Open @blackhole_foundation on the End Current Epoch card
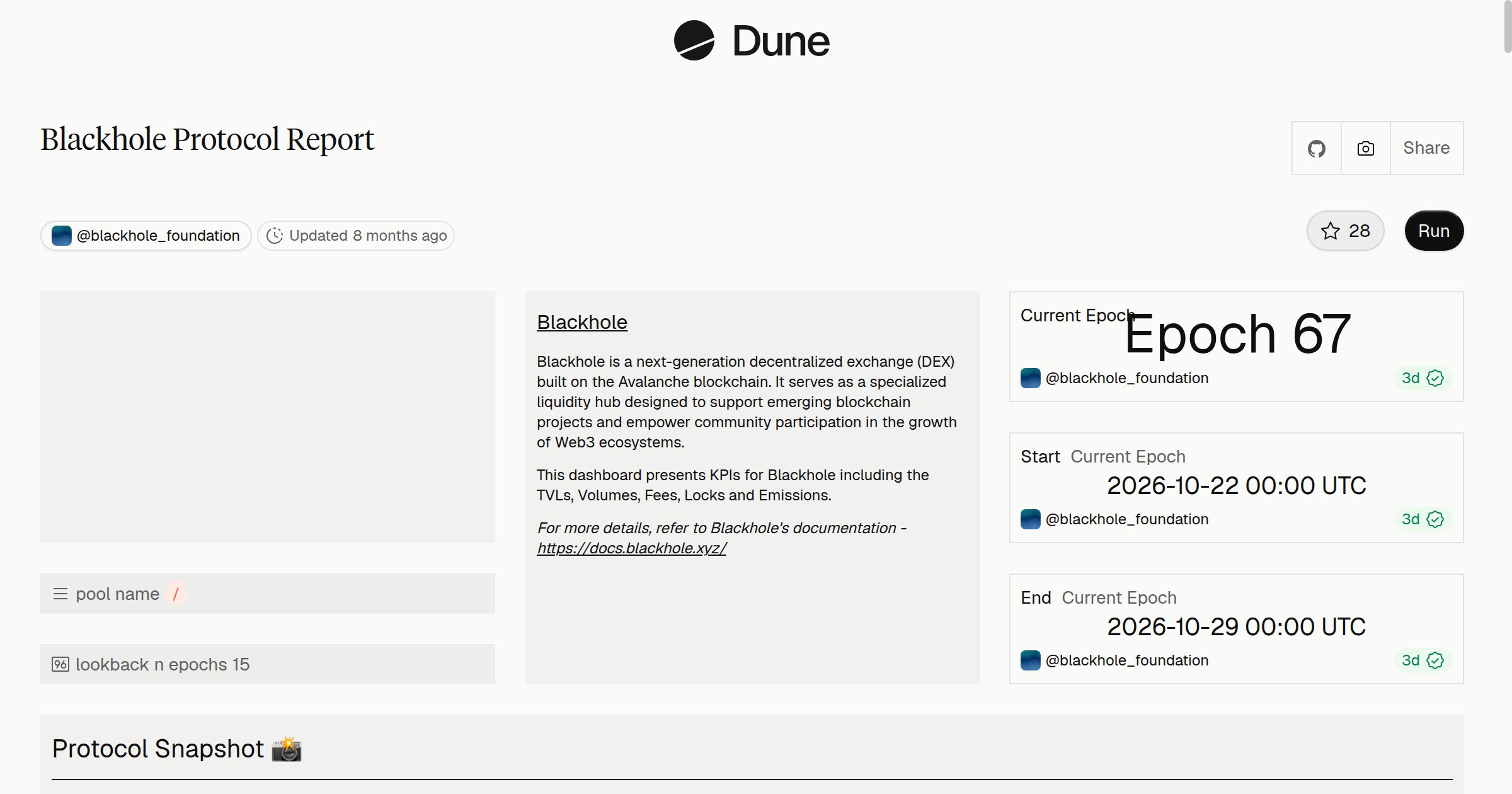Viewport: 1512px width, 794px height. click(x=1114, y=660)
